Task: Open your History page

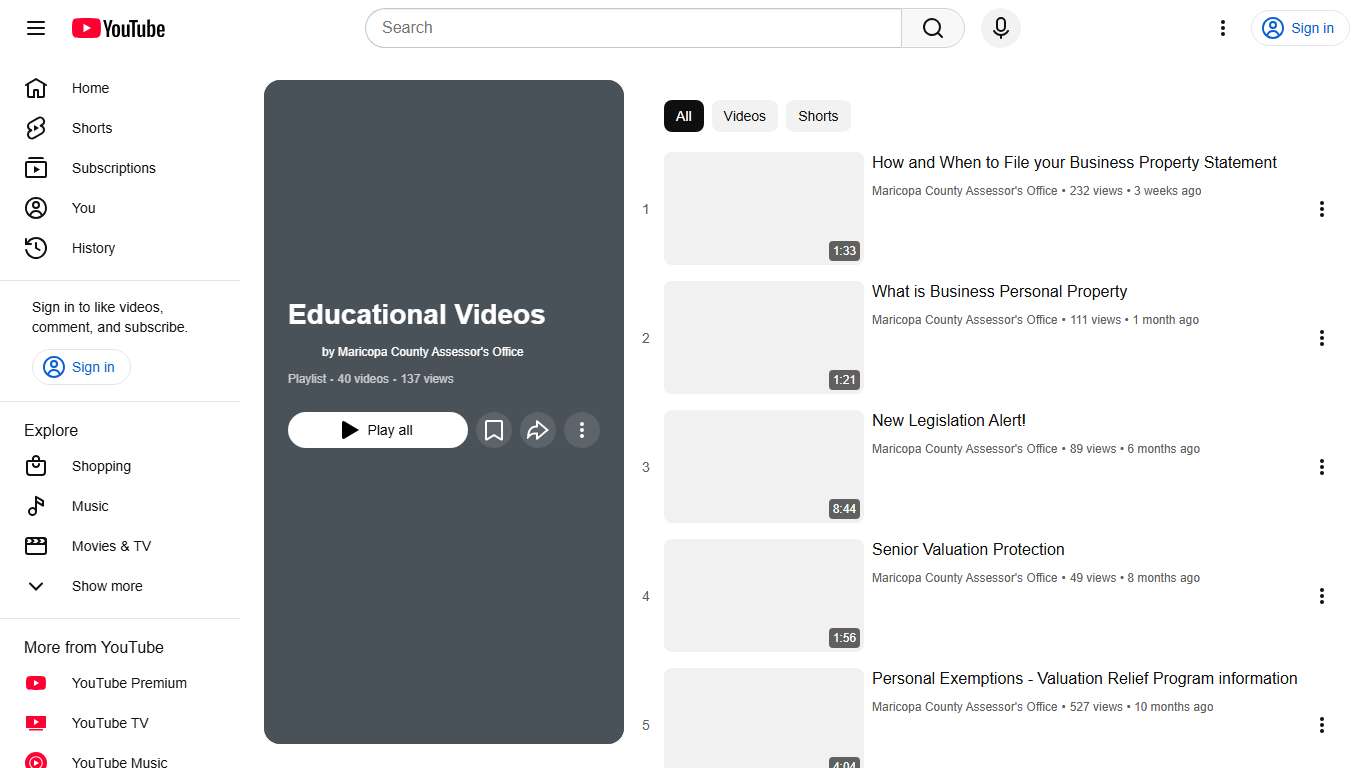Action: click(93, 248)
